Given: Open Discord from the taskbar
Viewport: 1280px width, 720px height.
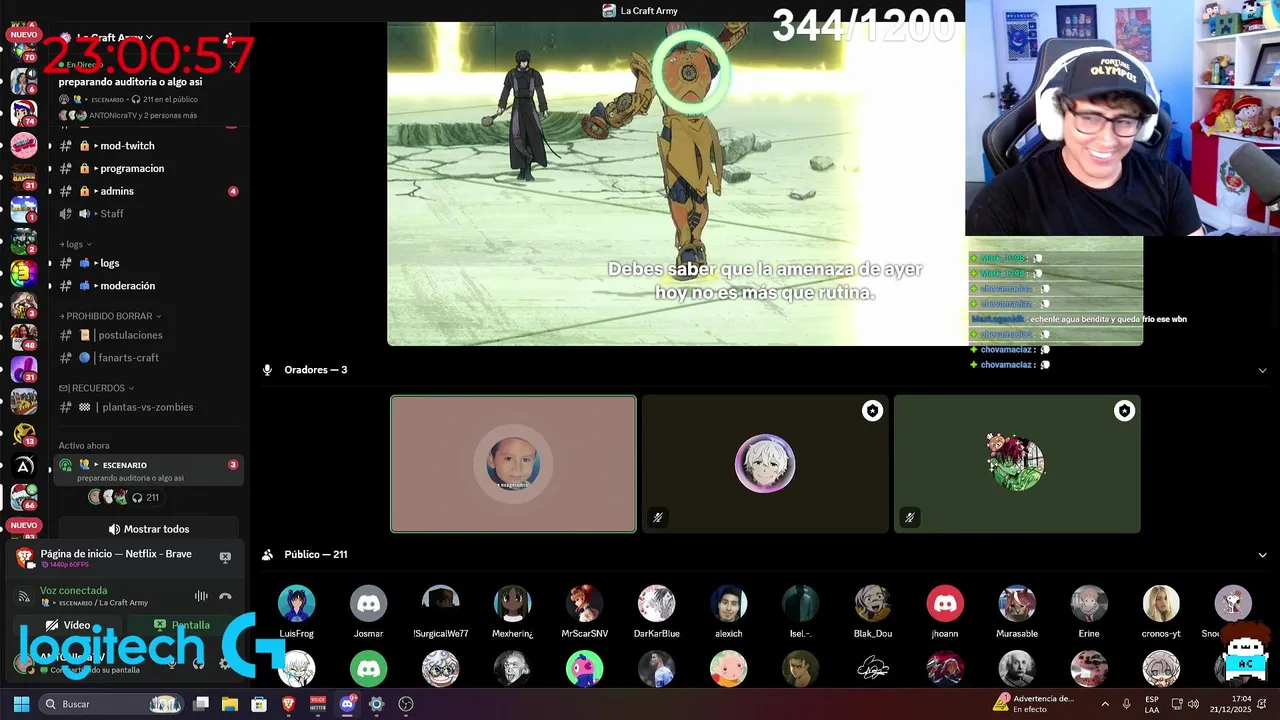Looking at the screenshot, I should click(347, 704).
